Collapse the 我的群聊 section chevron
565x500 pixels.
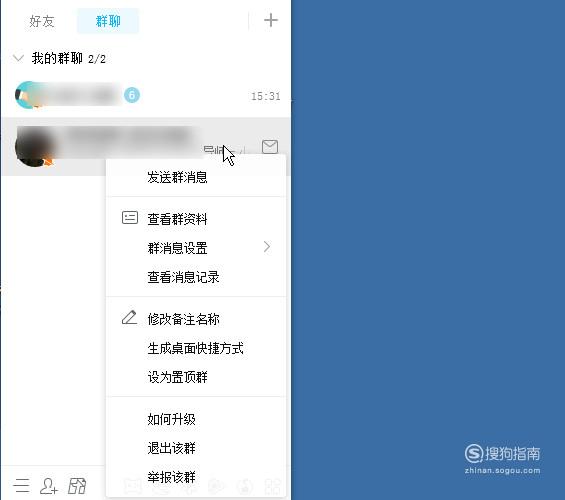point(18,58)
